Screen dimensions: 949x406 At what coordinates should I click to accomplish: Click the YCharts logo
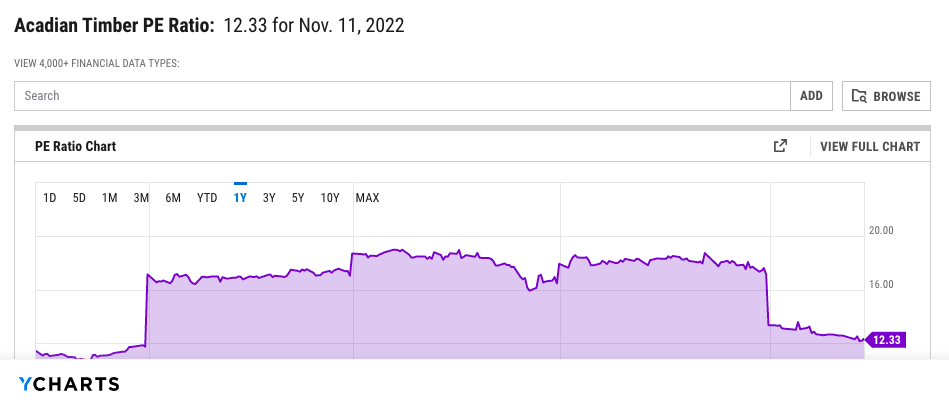(69, 384)
